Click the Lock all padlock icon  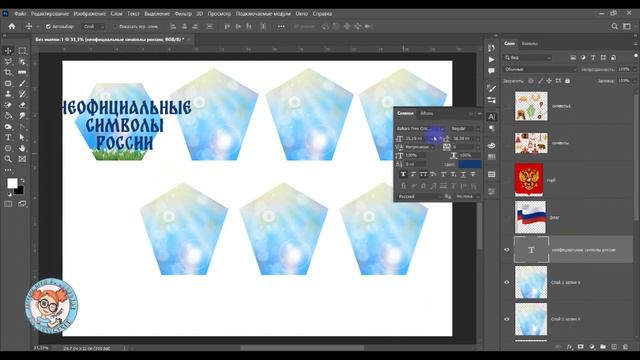tap(567, 81)
